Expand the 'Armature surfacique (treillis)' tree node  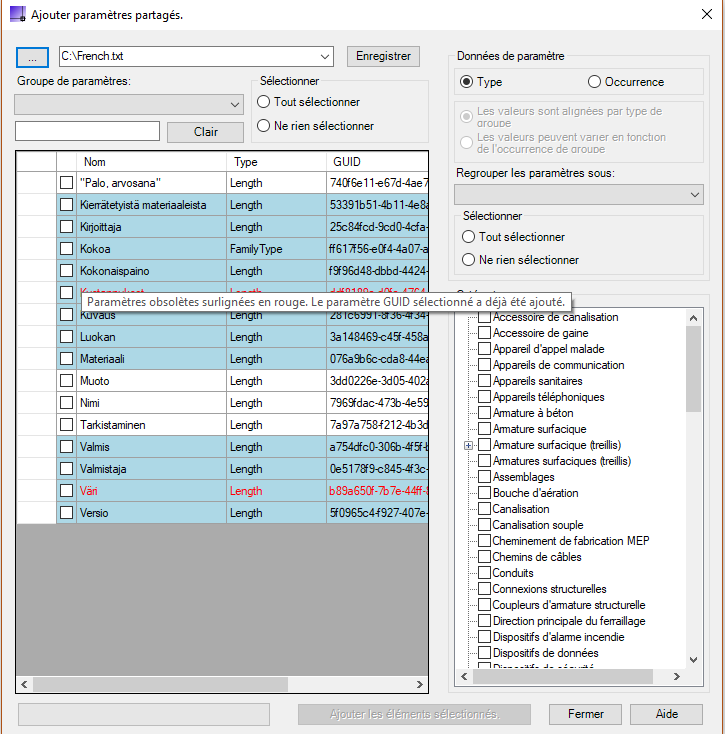tap(469, 445)
